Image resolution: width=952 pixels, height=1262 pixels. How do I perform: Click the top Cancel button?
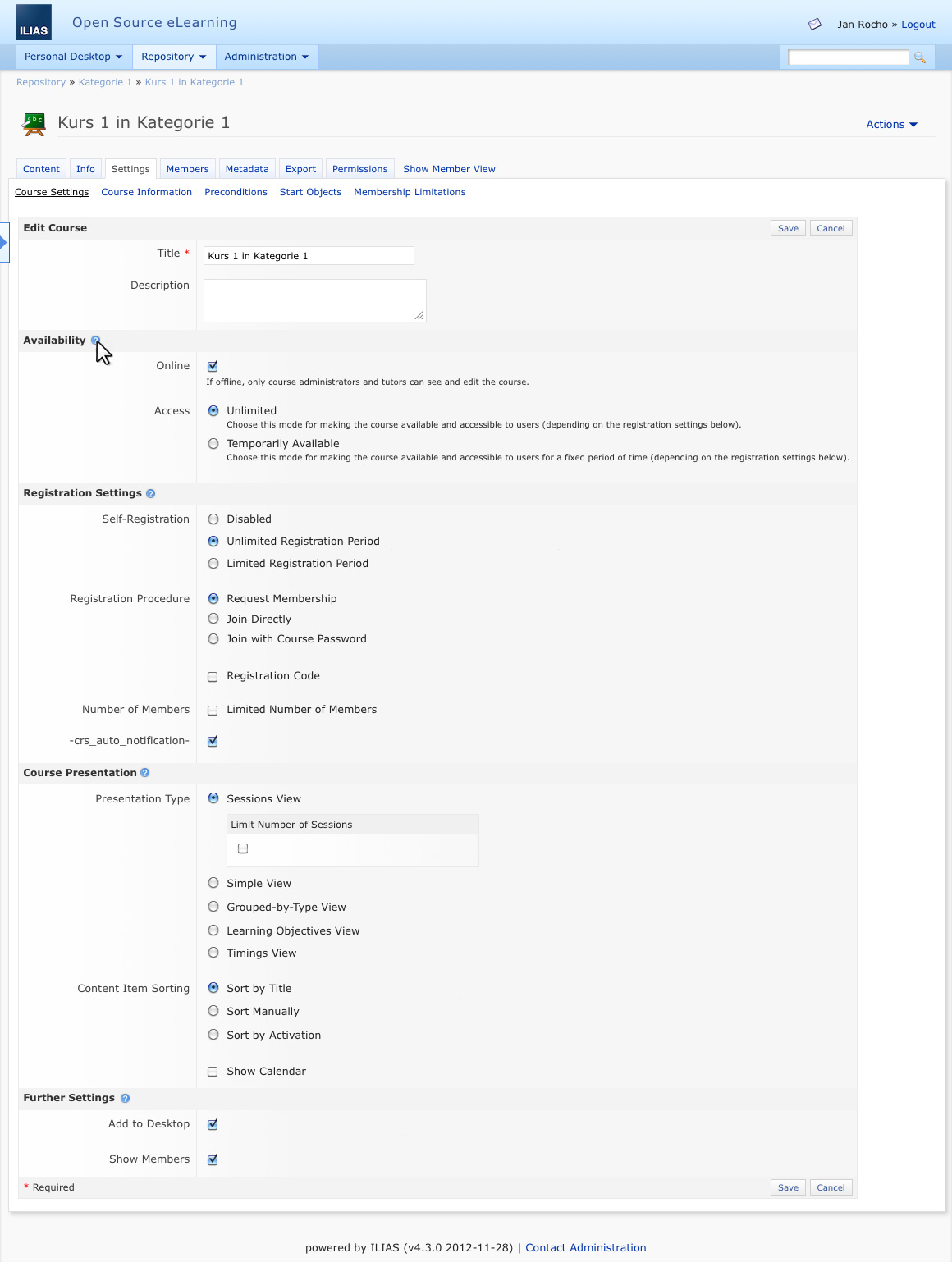(x=831, y=228)
